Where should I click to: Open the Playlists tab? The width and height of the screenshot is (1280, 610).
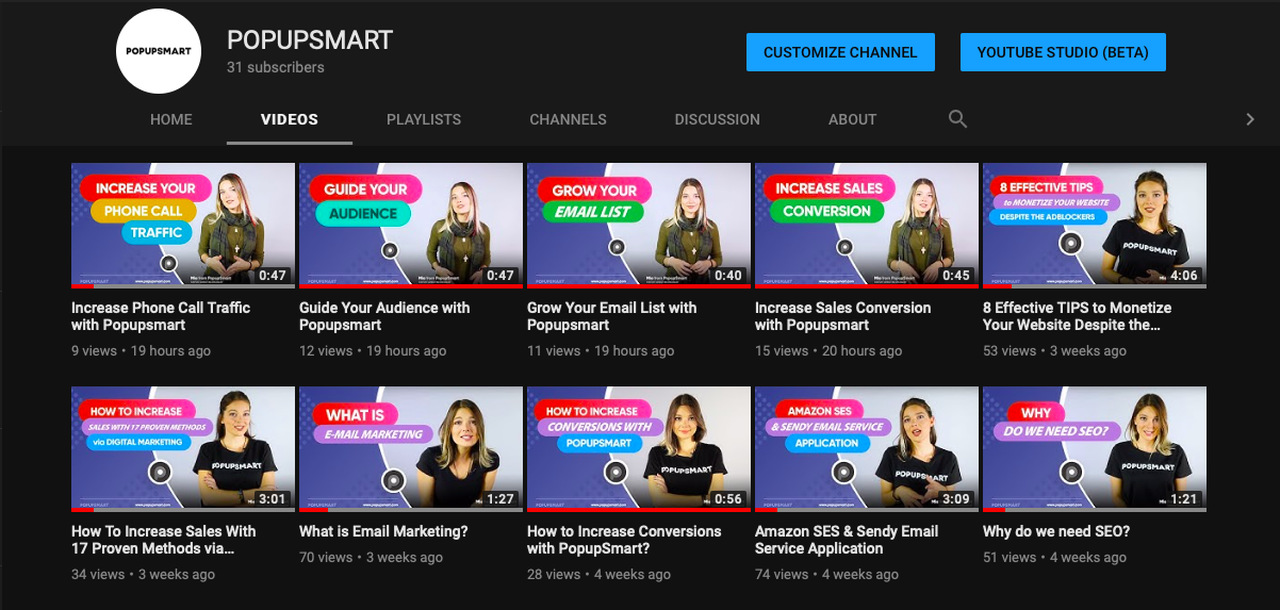423,119
